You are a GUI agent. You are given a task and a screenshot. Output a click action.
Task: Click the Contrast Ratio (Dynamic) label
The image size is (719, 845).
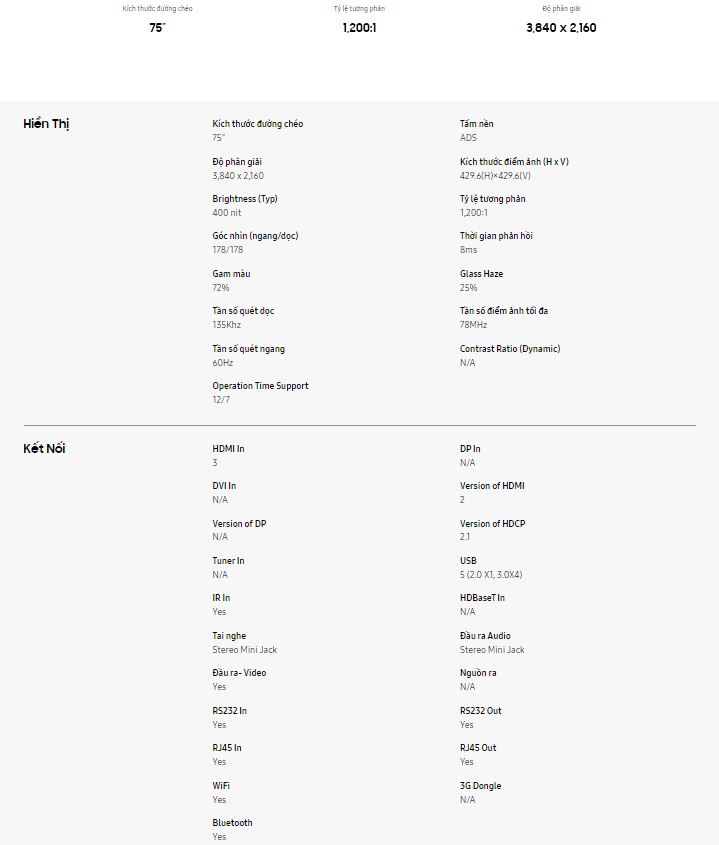click(x=510, y=349)
